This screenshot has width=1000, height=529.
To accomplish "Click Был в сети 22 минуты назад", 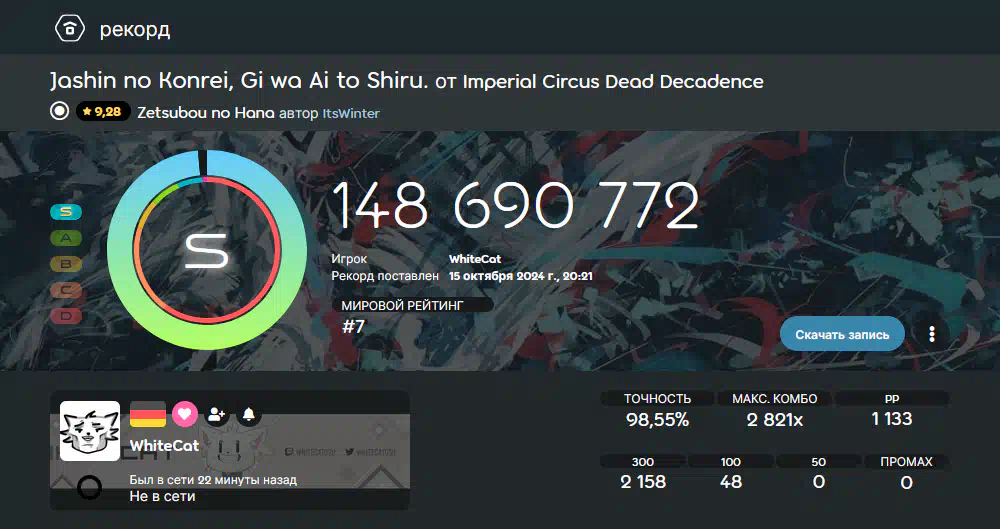I will (x=213, y=480).
